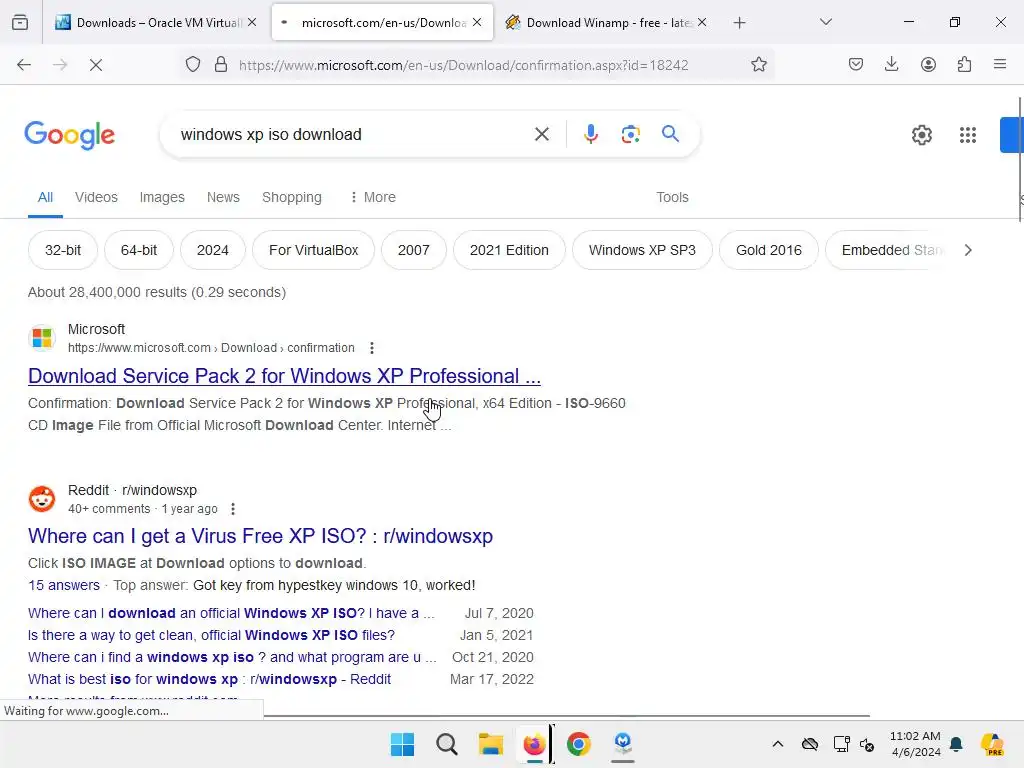Show more filter chips arrow

tap(968, 250)
